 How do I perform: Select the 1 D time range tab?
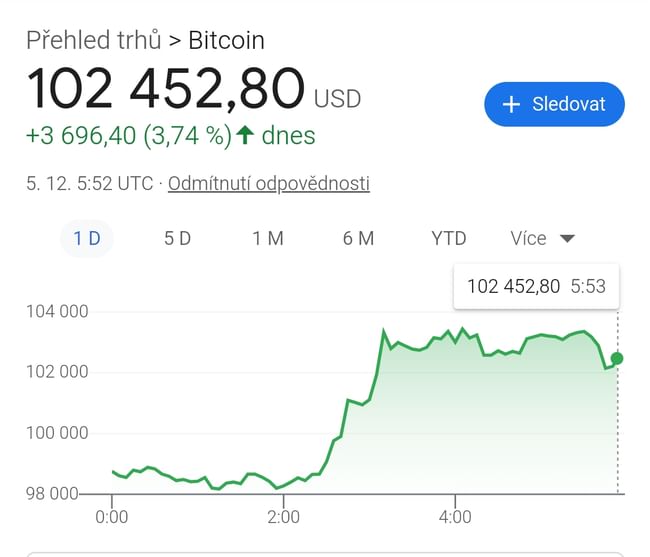coord(87,238)
